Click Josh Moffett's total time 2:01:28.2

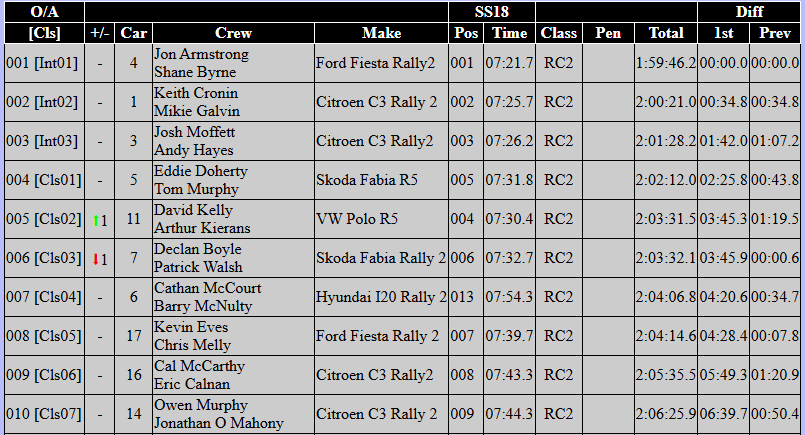click(666, 141)
